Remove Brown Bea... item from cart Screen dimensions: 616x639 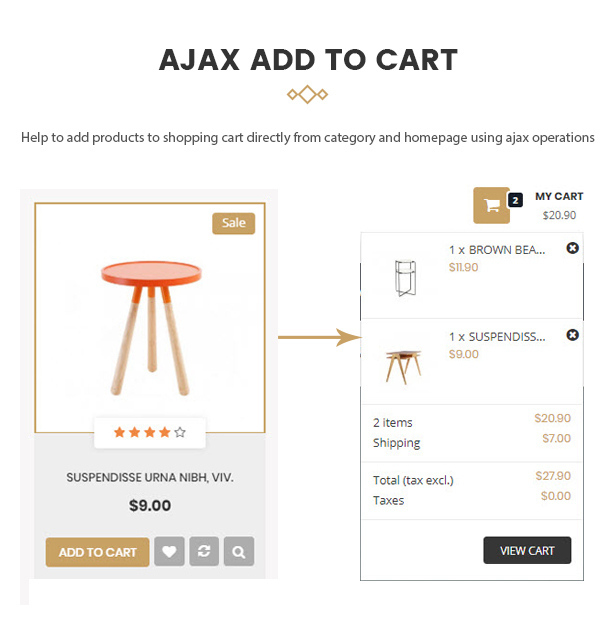[573, 248]
